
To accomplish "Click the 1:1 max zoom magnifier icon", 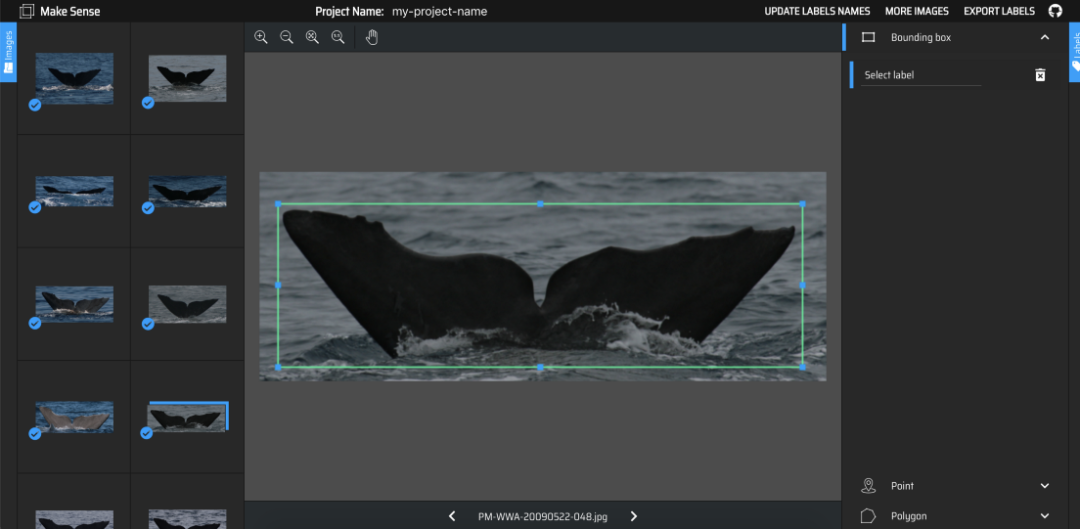I will [x=338, y=37].
